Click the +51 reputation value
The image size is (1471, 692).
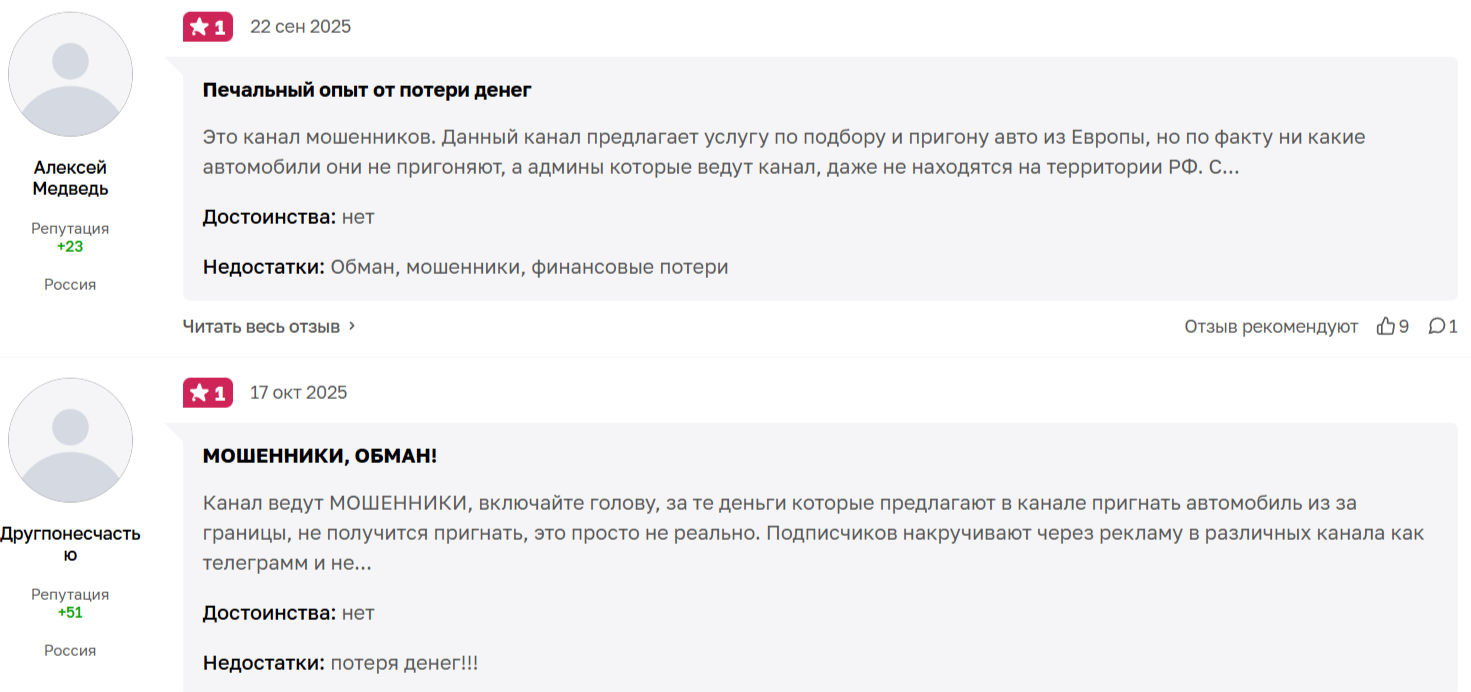[70, 612]
